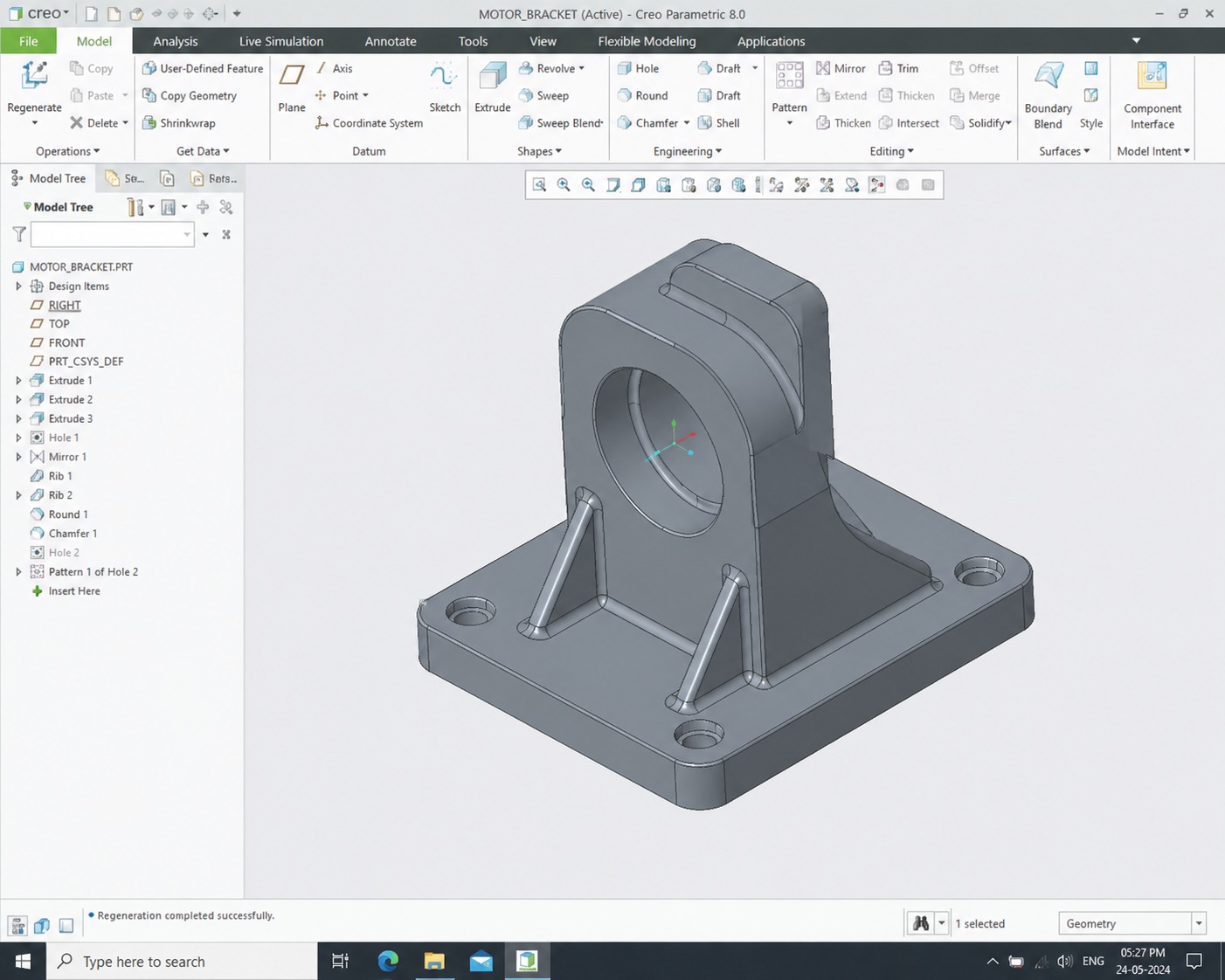Start the Sweep feature tool
1225x980 pixels.
(x=543, y=95)
